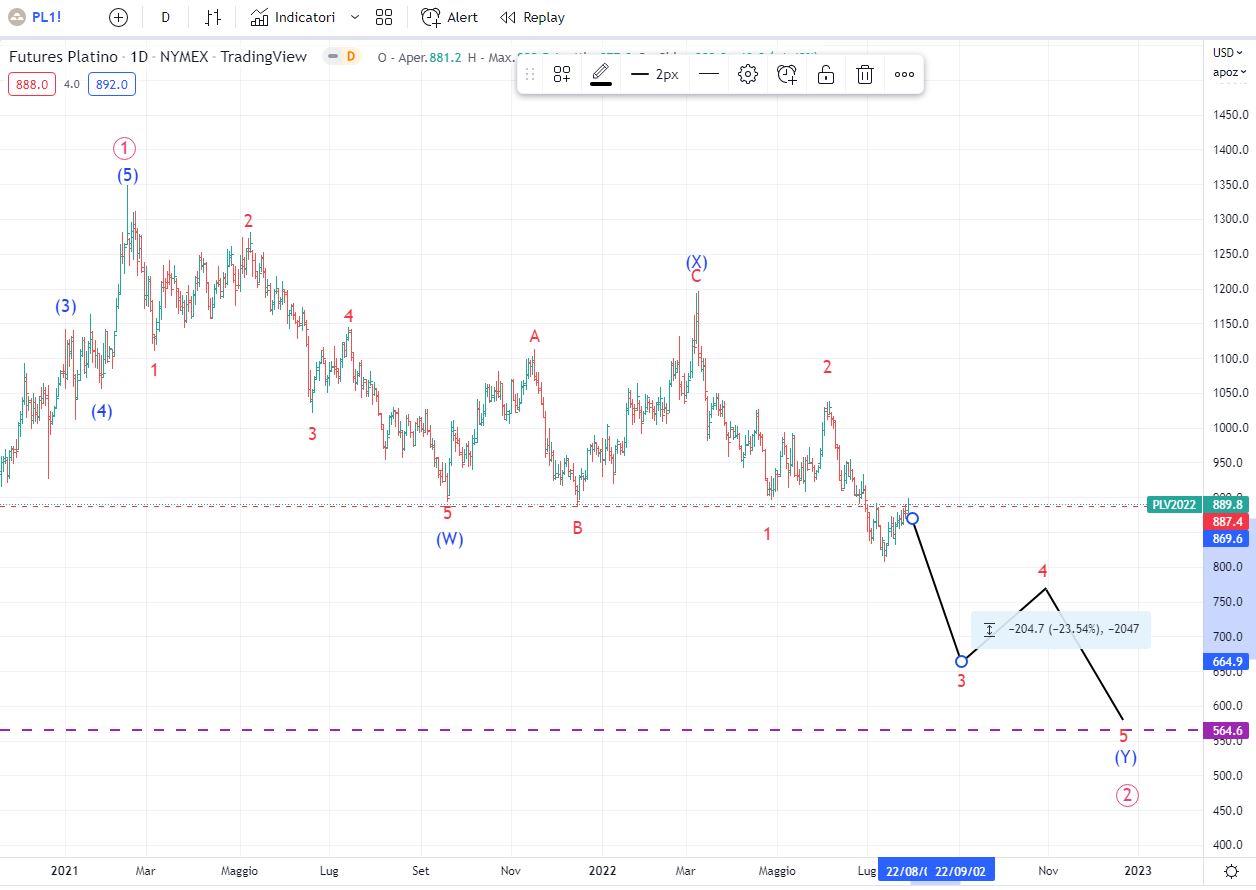Open the apoz unit dropdown
Viewport: 1256px width, 890px height.
point(1228,72)
